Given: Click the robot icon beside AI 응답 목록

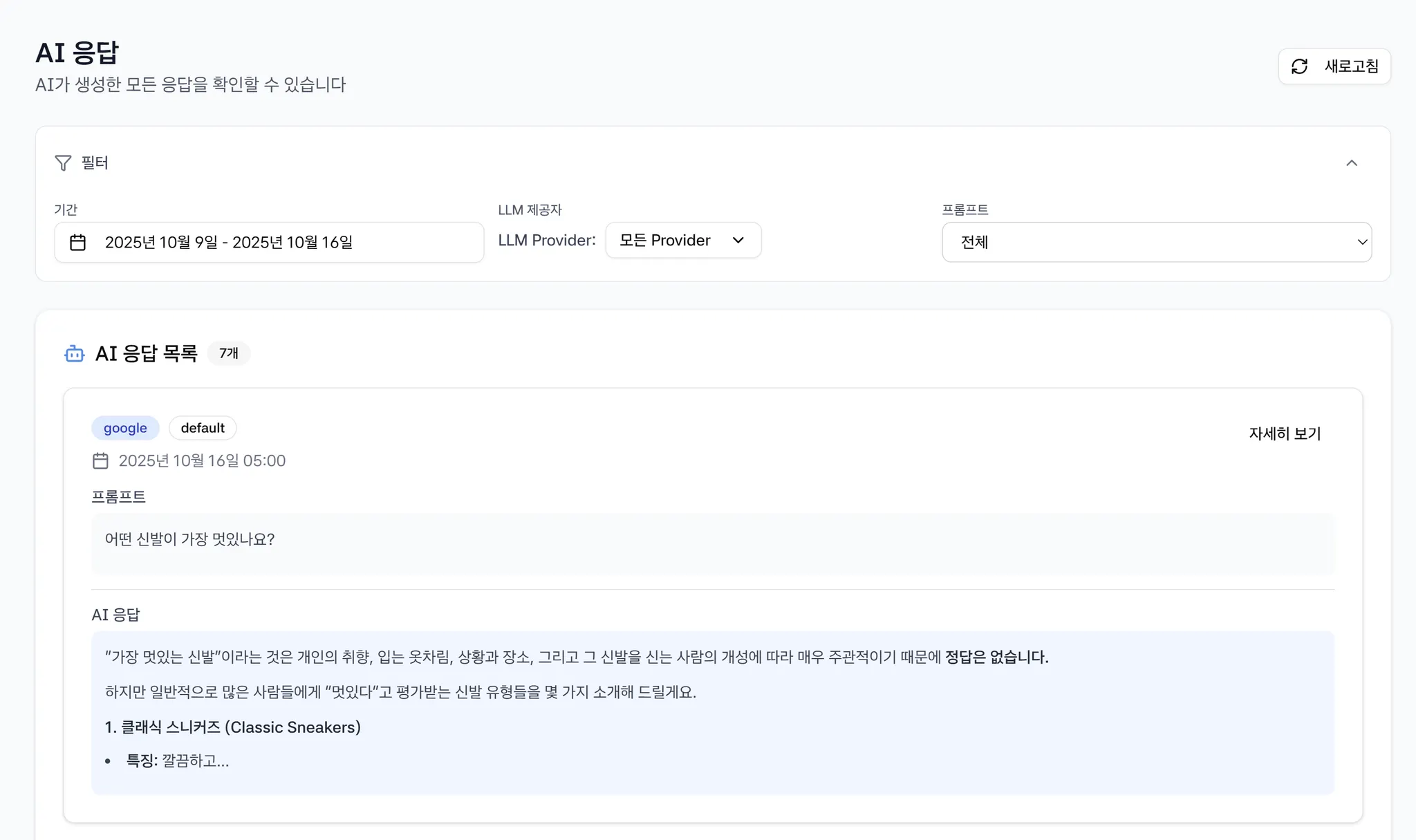Looking at the screenshot, I should [x=75, y=354].
